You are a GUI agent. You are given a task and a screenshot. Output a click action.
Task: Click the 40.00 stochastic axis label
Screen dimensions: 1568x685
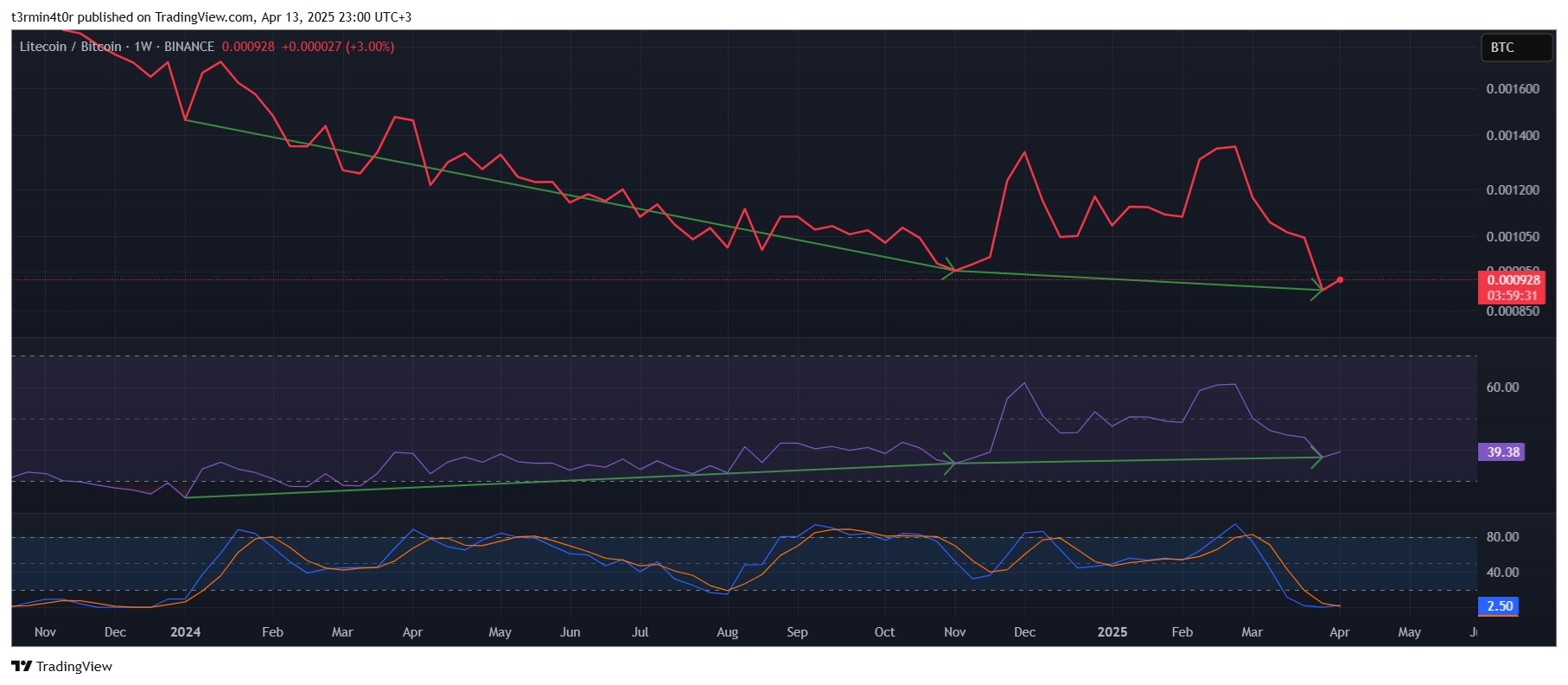tap(1502, 573)
